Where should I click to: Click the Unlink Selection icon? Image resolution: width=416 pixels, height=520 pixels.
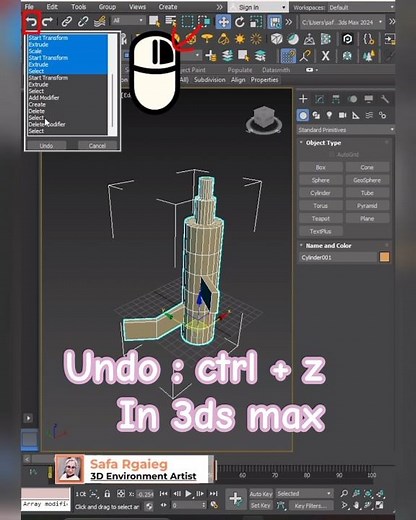click(83, 22)
